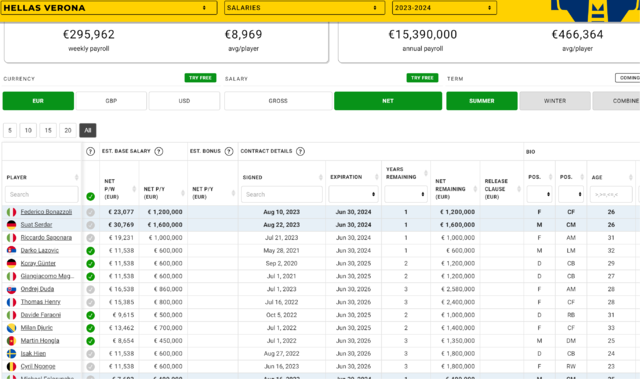Show 15 rows per page
The image size is (640, 379).
click(48, 131)
